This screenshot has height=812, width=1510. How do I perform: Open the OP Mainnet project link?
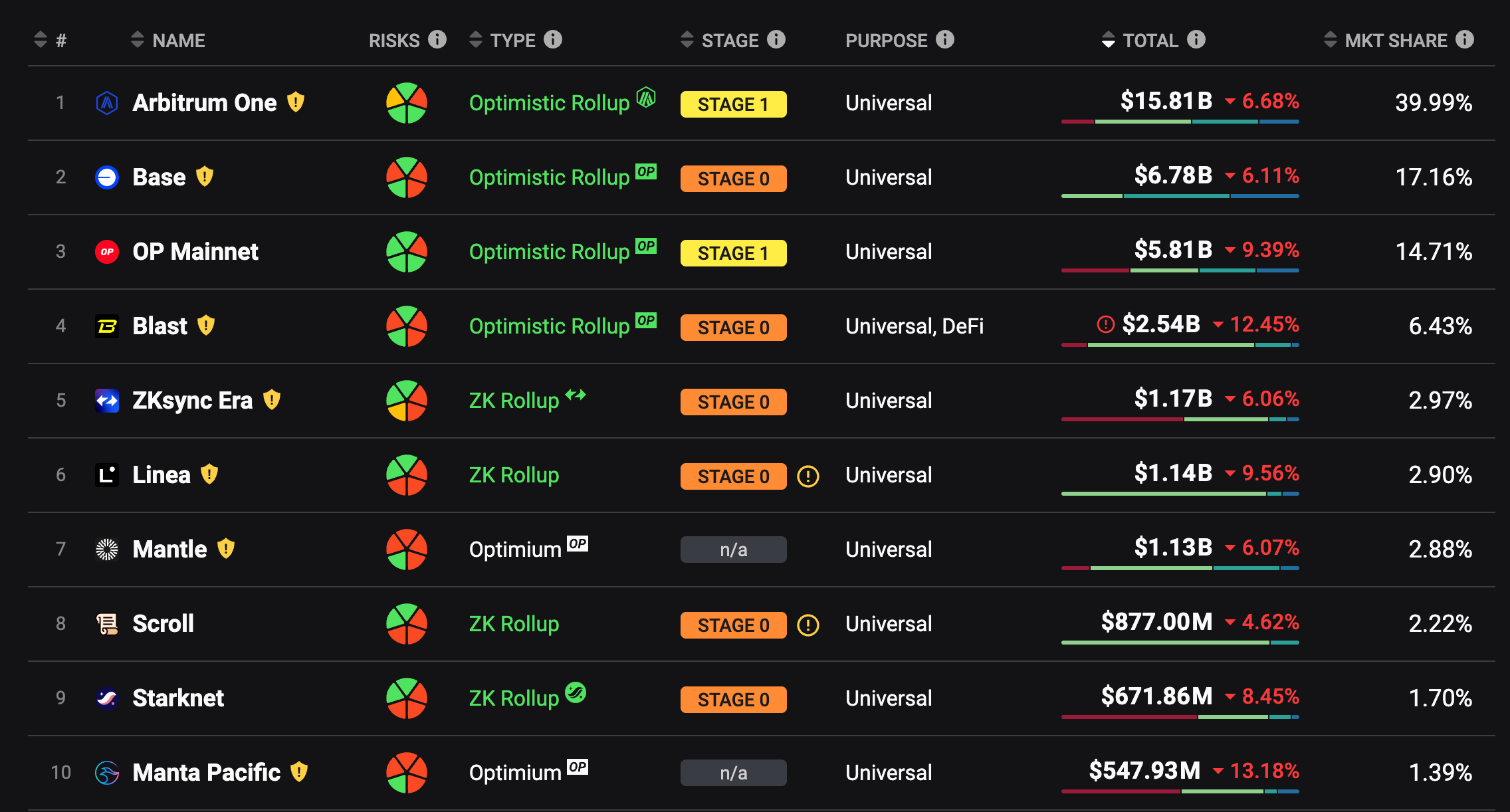pos(195,252)
